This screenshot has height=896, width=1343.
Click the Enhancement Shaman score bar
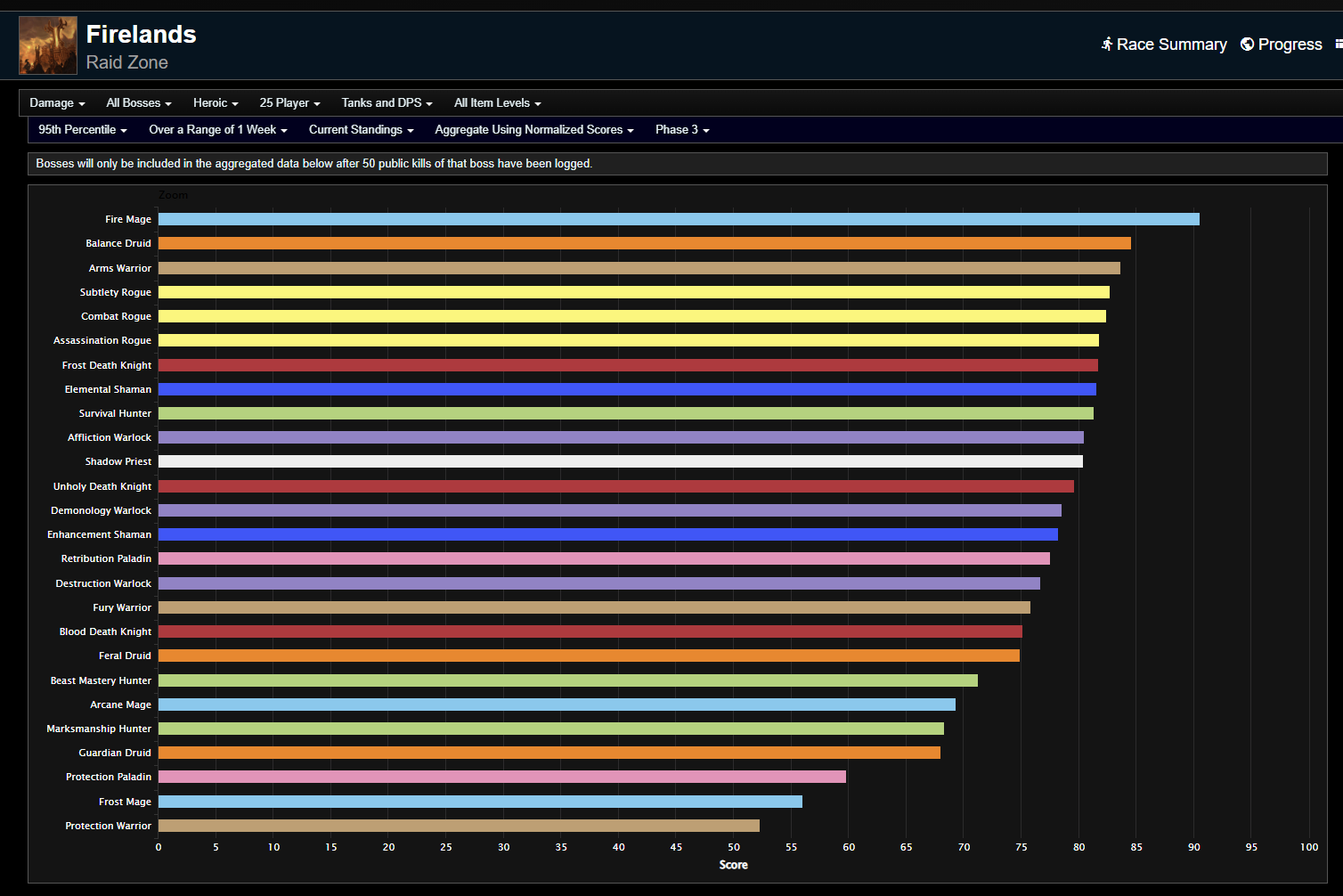coord(608,534)
